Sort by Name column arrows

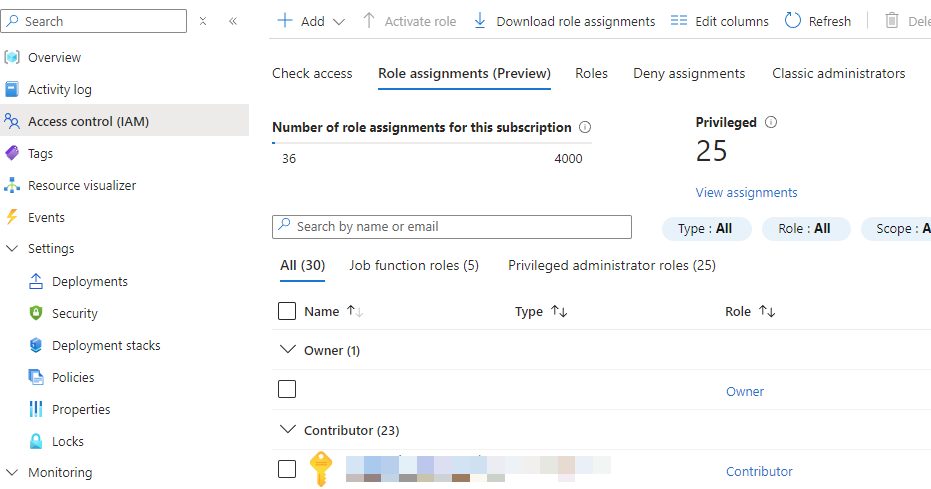click(354, 311)
